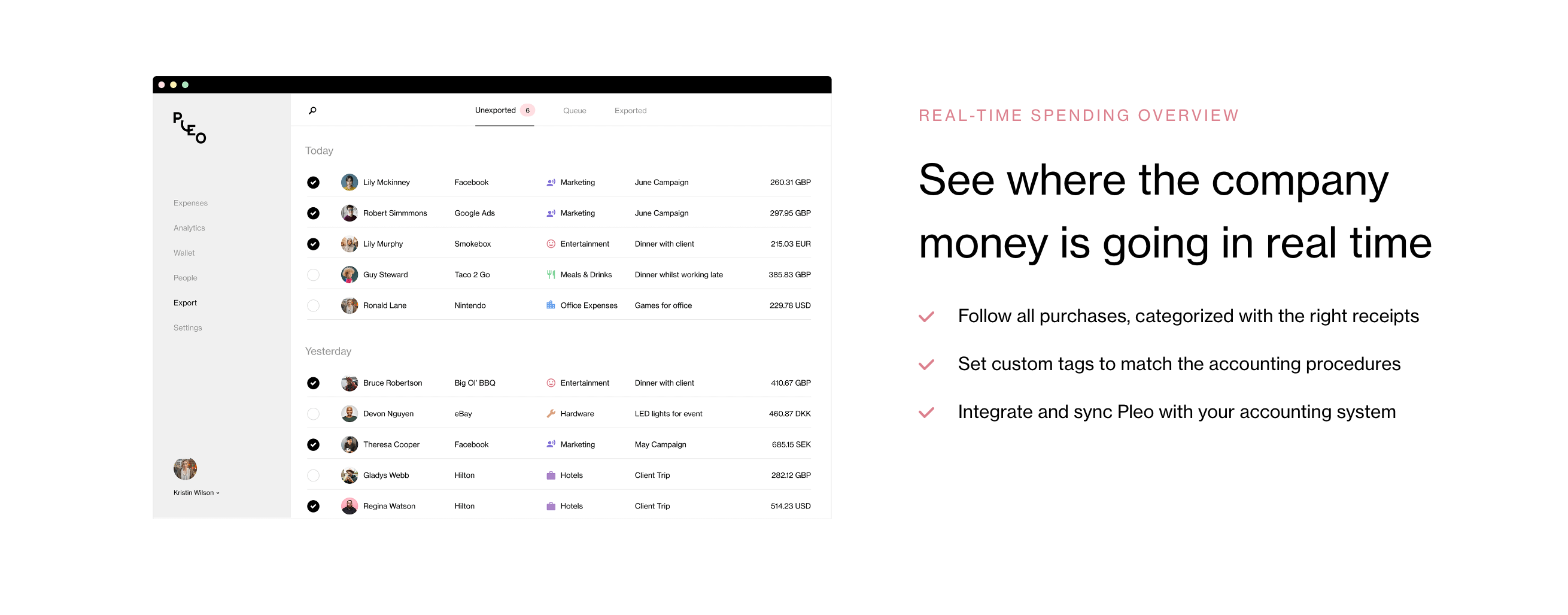Click Entertainment smiley icon in Bruce Robertson row
1568x615 pixels.
tap(551, 383)
